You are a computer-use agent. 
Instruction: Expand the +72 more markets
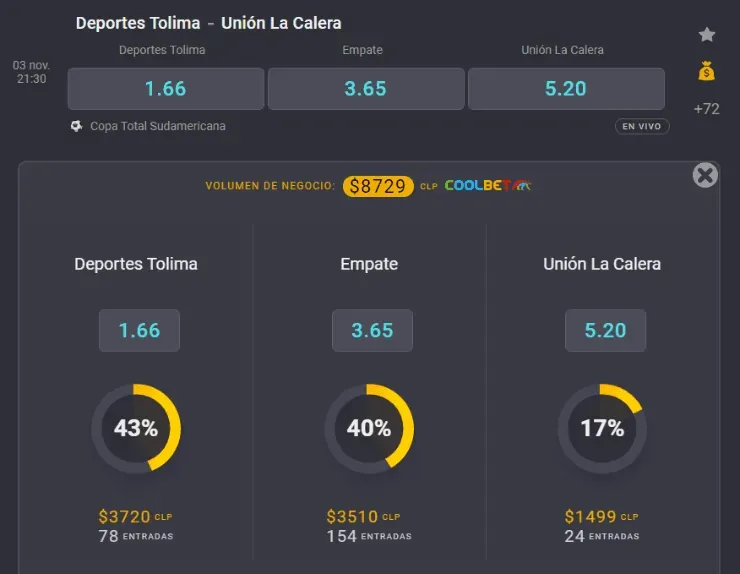[x=706, y=109]
